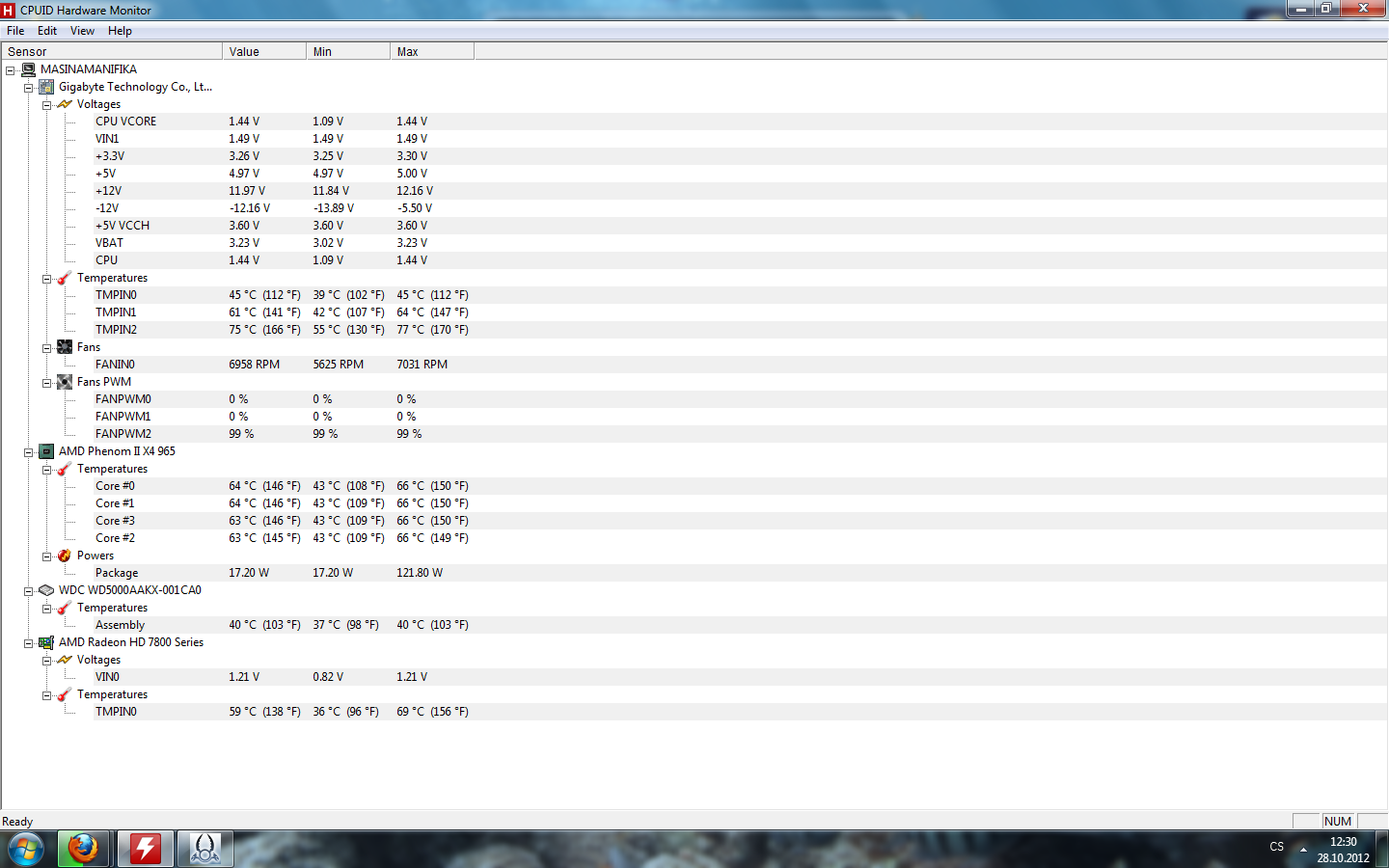1389x868 pixels.
Task: Collapse the Radeon Voltages group
Action: (47, 661)
